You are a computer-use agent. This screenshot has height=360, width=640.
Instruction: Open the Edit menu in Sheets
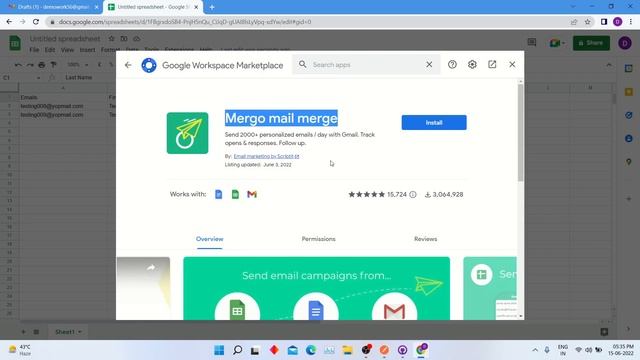50,50
